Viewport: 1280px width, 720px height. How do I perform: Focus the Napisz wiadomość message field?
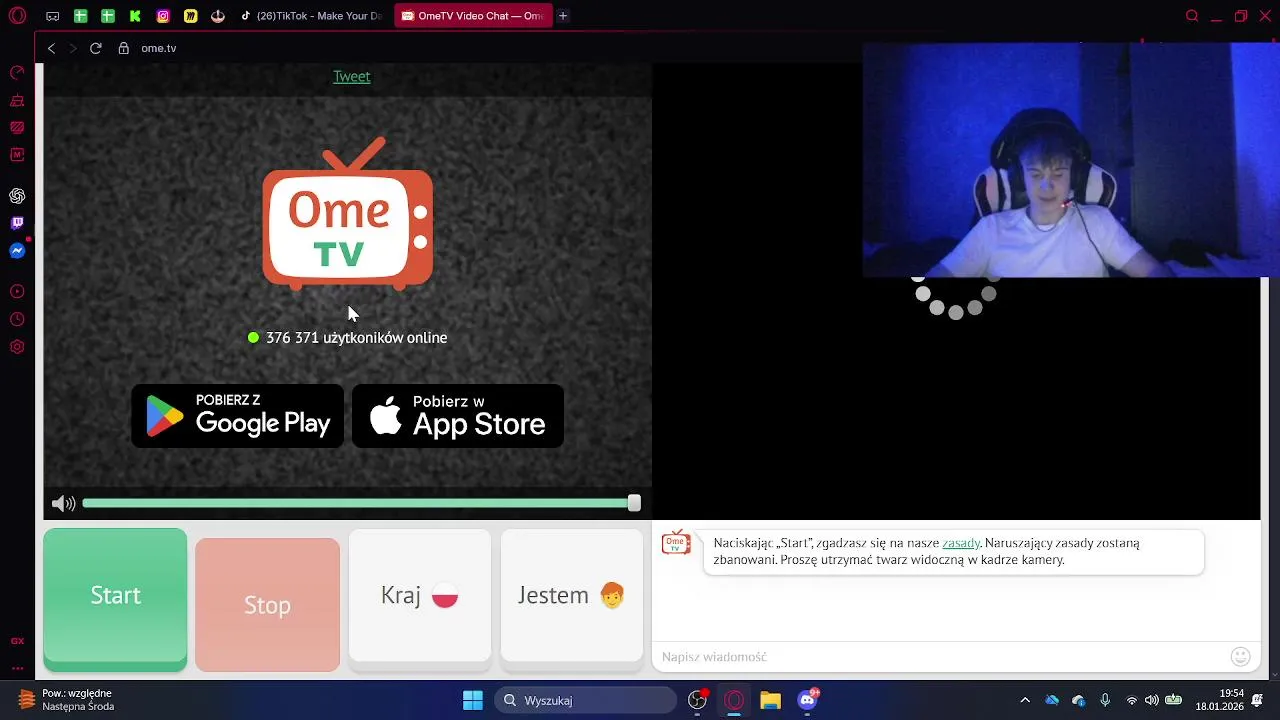[940, 657]
